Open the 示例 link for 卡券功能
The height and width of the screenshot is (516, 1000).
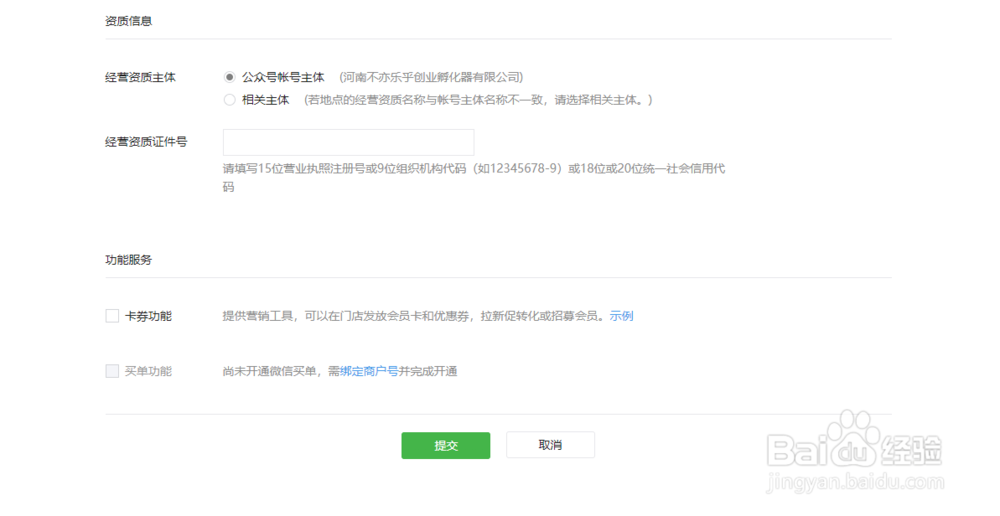(621, 316)
